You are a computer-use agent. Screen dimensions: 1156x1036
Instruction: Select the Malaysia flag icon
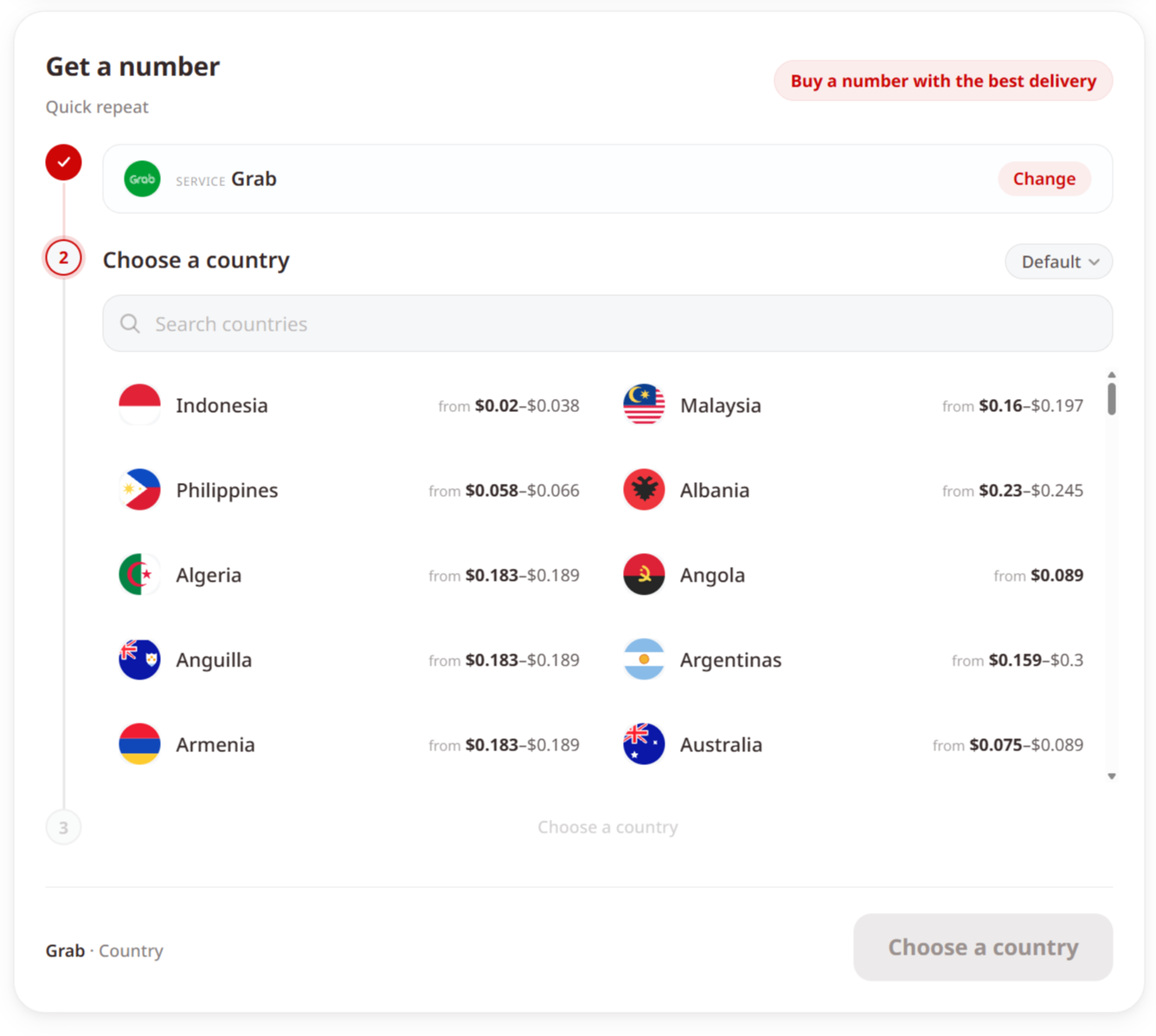tap(644, 405)
